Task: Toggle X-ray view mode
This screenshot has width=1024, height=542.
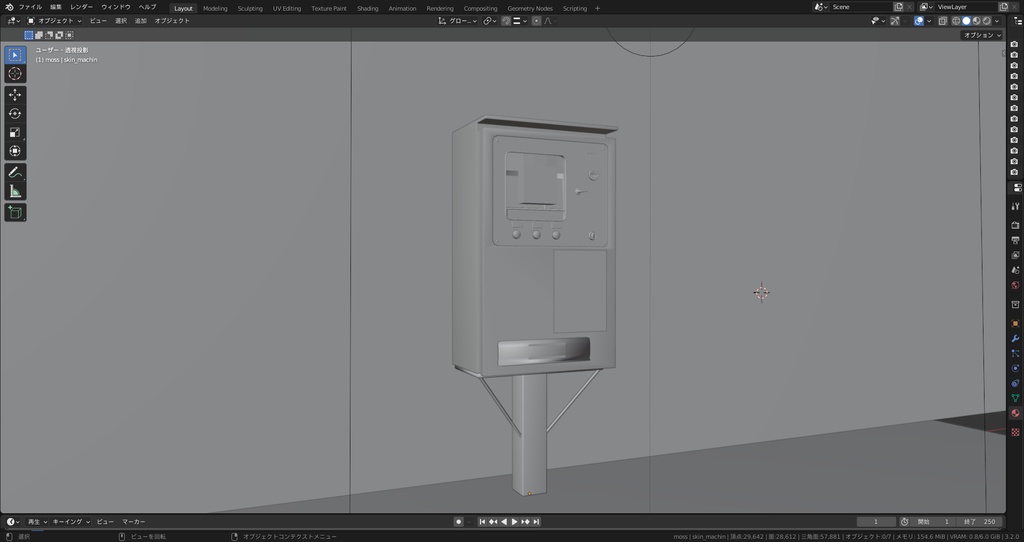Action: tap(945, 20)
